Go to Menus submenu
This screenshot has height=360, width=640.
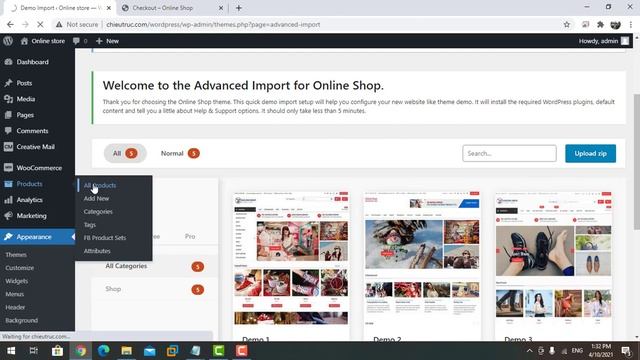click(15, 294)
